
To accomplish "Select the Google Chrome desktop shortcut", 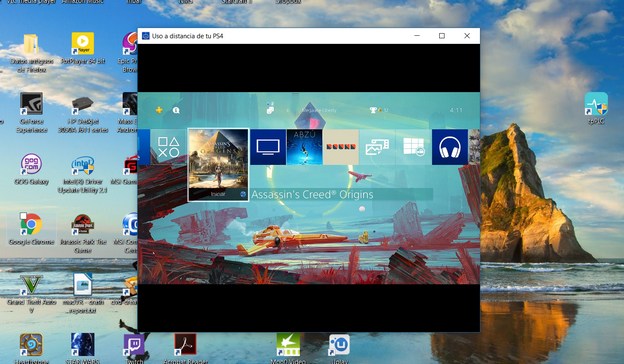I will 31,229.
